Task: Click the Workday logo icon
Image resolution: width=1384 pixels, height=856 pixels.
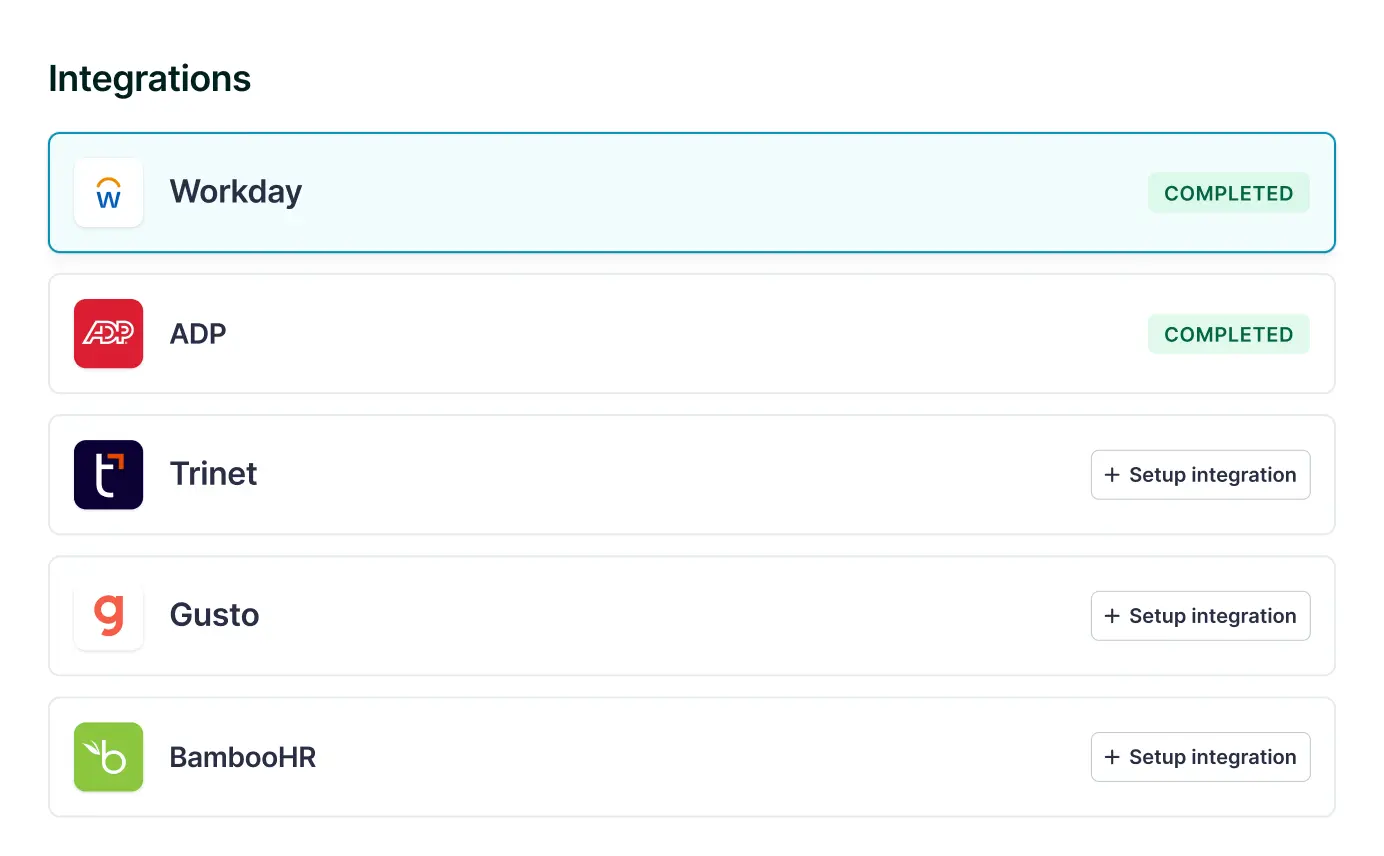Action: [x=108, y=193]
